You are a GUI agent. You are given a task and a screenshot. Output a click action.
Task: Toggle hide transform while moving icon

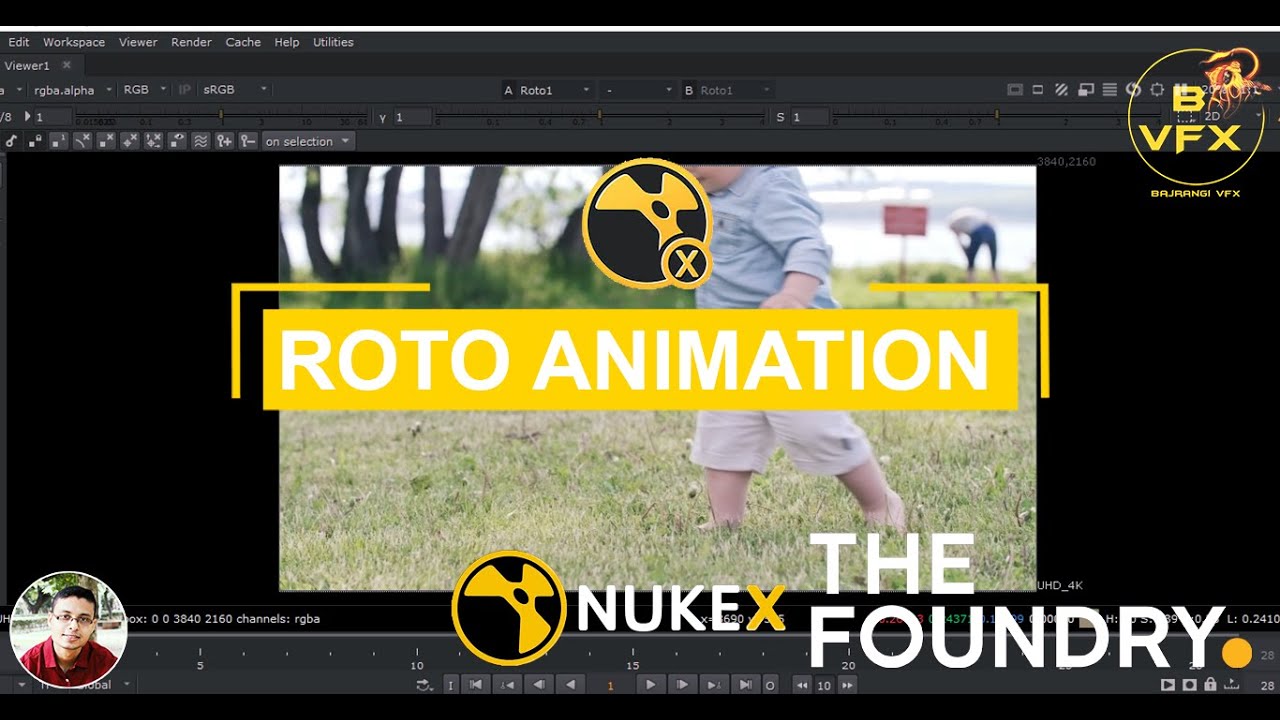pos(153,141)
